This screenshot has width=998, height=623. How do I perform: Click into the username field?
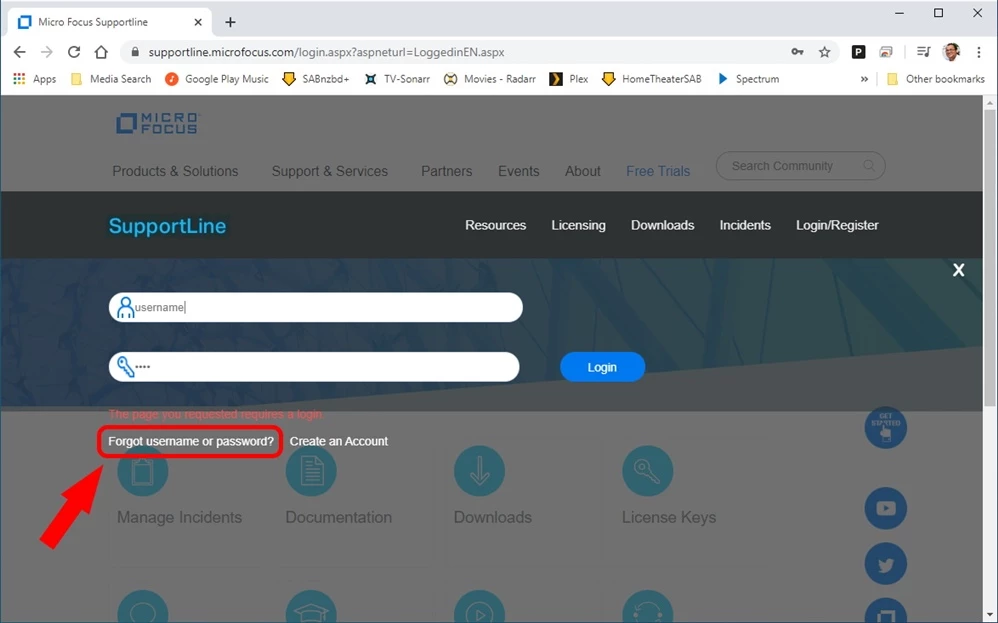(x=316, y=307)
